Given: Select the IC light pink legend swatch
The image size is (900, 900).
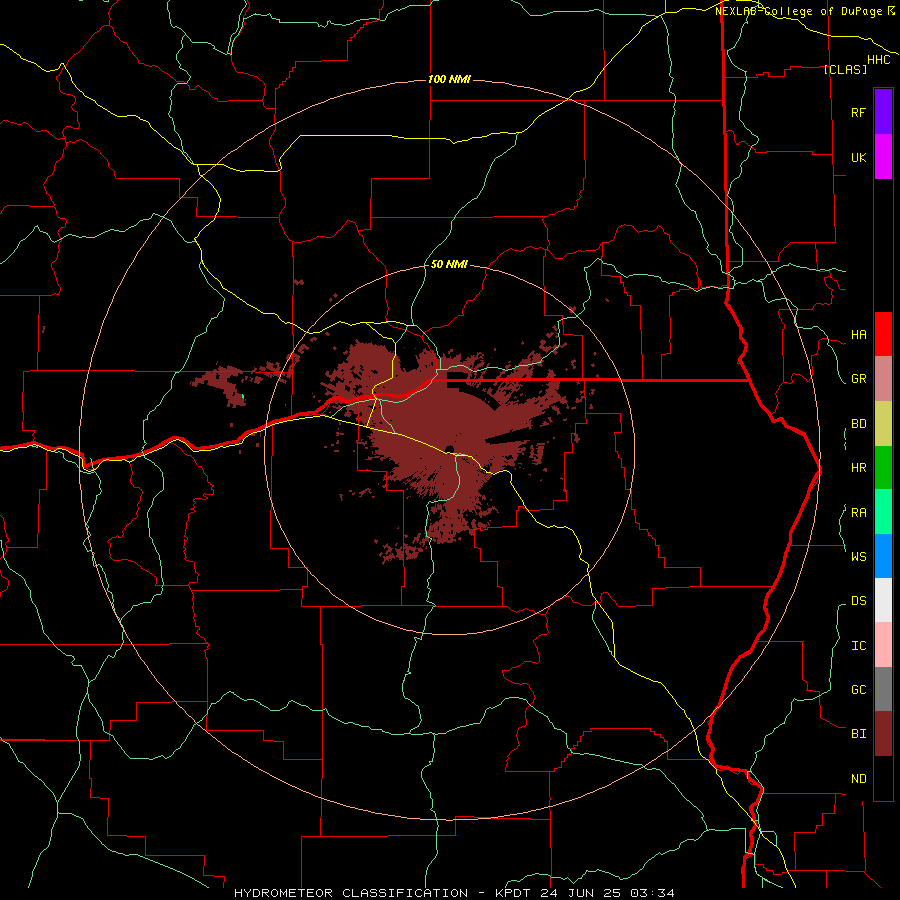Looking at the screenshot, I should (x=883, y=645).
